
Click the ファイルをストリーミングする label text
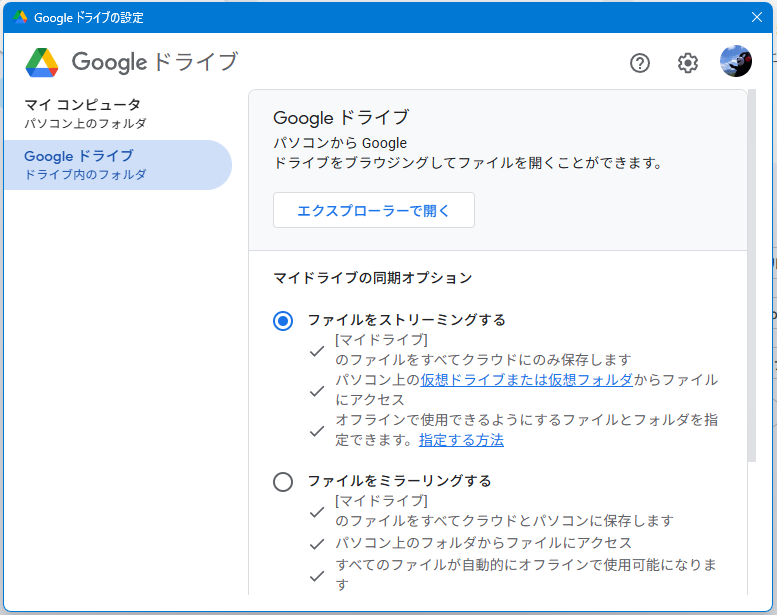pyautogui.click(x=407, y=320)
